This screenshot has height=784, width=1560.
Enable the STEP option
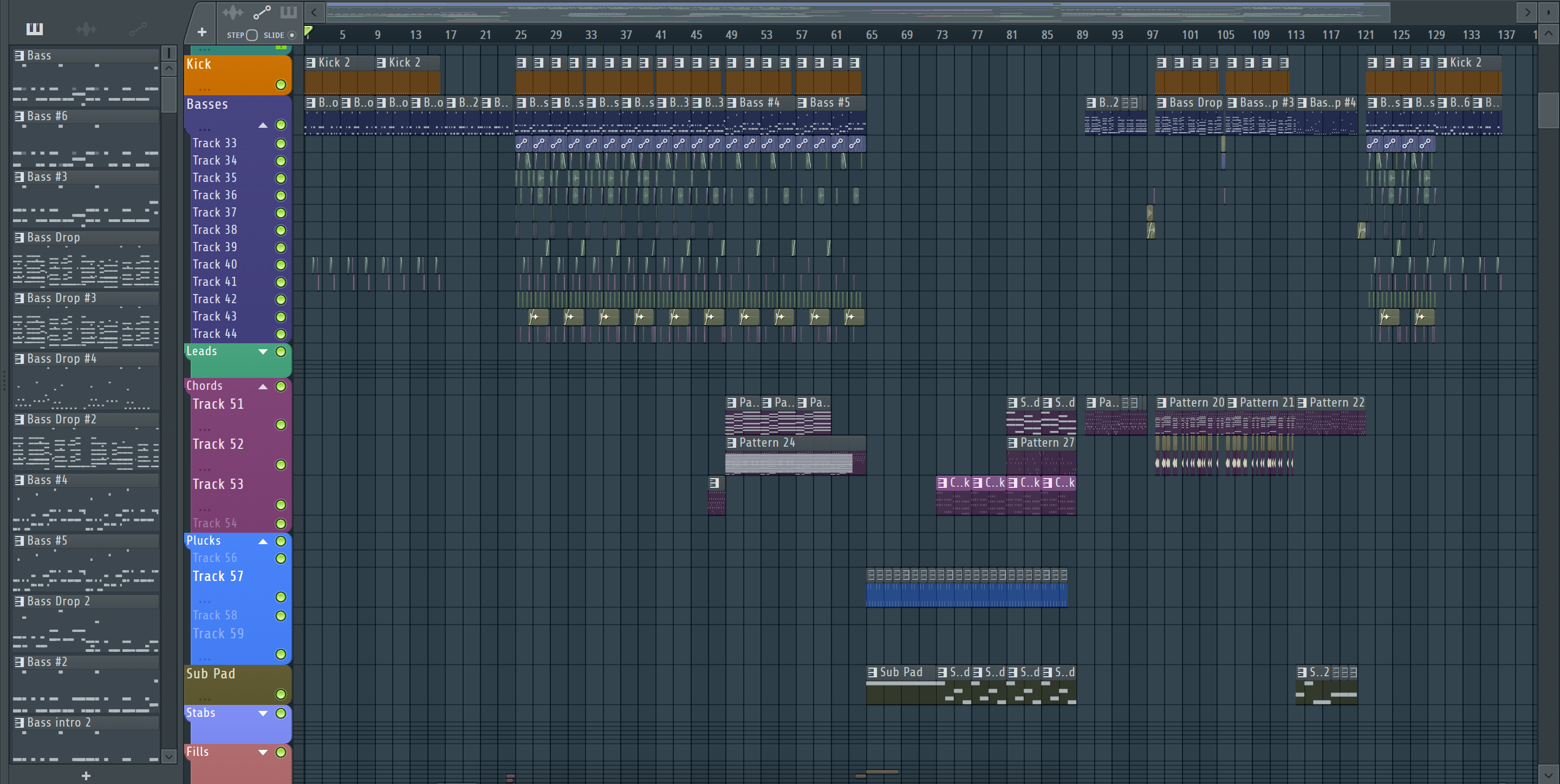[x=252, y=35]
